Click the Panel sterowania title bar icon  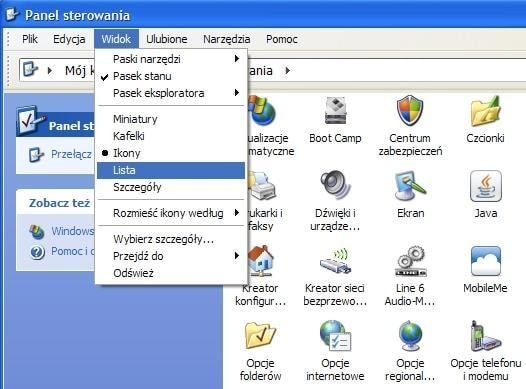(12, 14)
